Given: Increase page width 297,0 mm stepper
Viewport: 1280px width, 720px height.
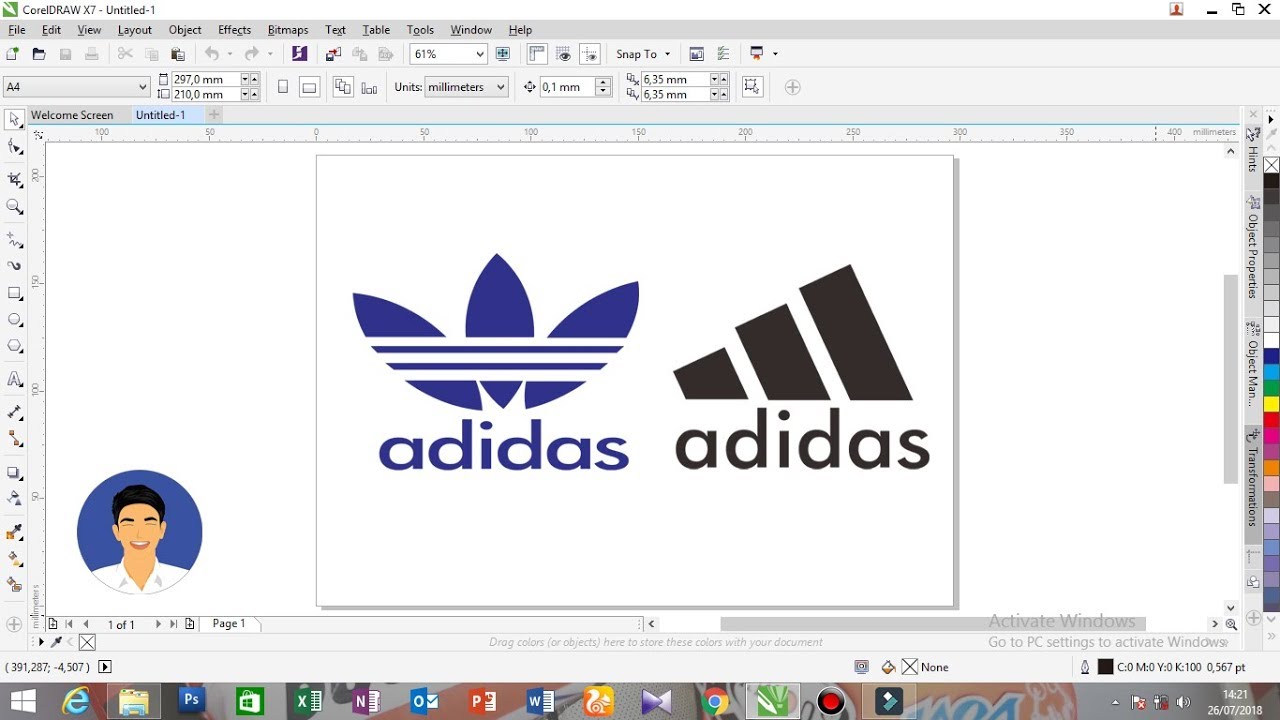Looking at the screenshot, I should point(255,78).
